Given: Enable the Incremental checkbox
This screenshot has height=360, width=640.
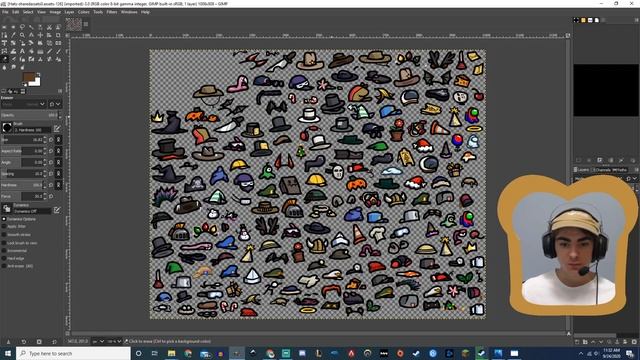Looking at the screenshot, I should [4, 251].
